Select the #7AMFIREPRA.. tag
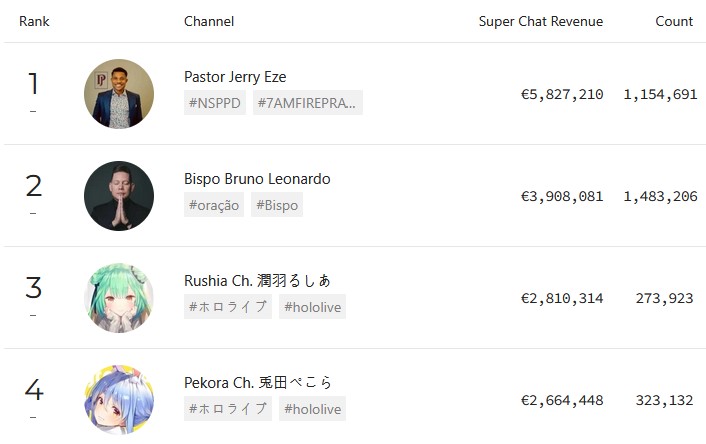This screenshot has height=444, width=706. [308, 103]
